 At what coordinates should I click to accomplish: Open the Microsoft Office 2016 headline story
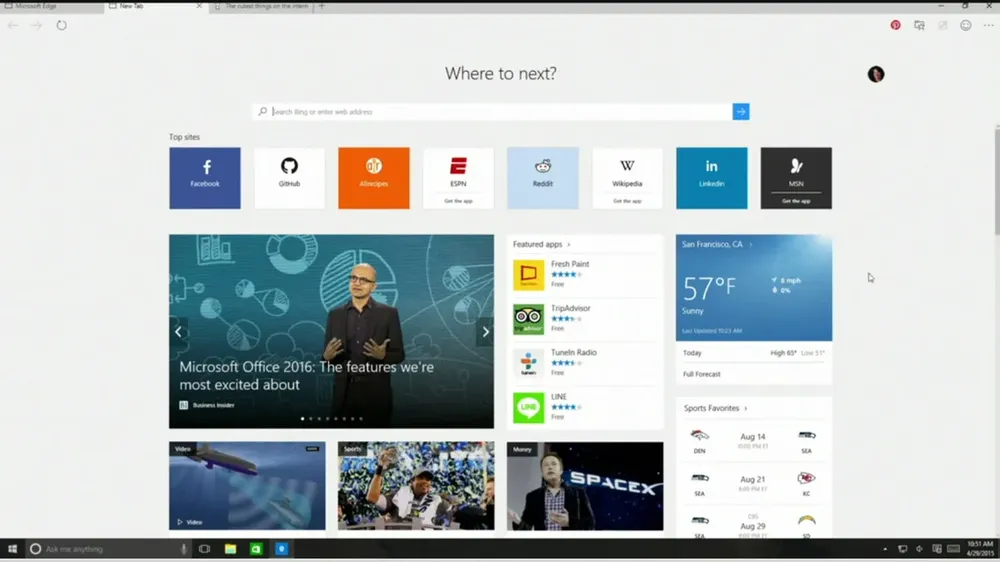coord(307,376)
